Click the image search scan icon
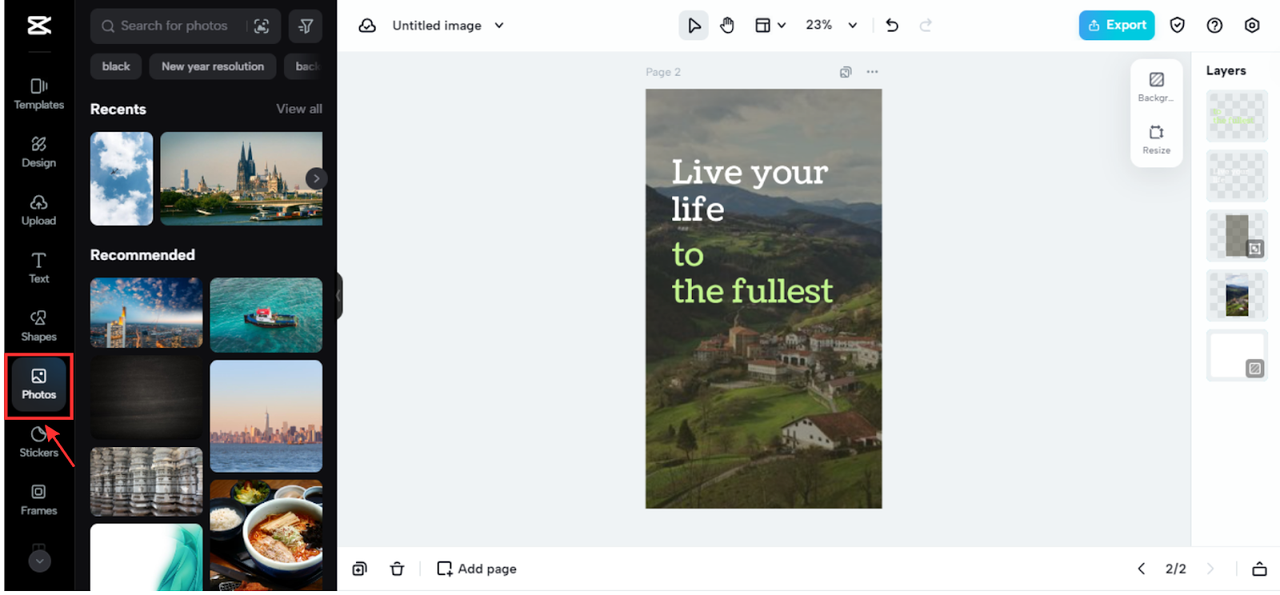This screenshot has width=1280, height=595. click(x=262, y=26)
